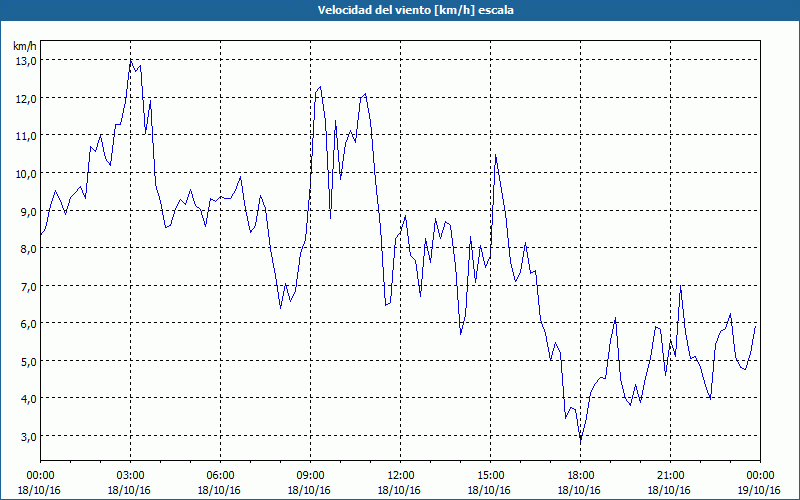Click the 15:00 time axis label
This screenshot has height=500, width=800.
click(490, 476)
